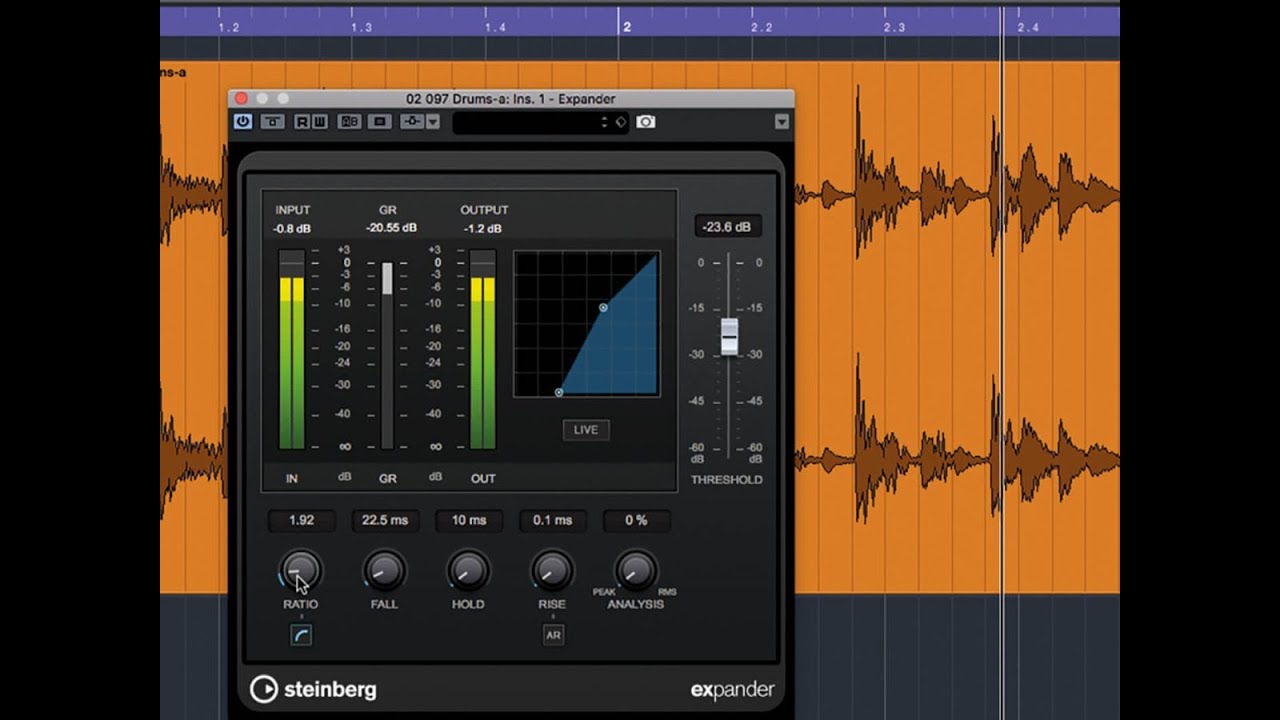Viewport: 1280px width, 720px height.
Task: Toggle the plug-in power activate button
Action: pyautogui.click(x=243, y=121)
